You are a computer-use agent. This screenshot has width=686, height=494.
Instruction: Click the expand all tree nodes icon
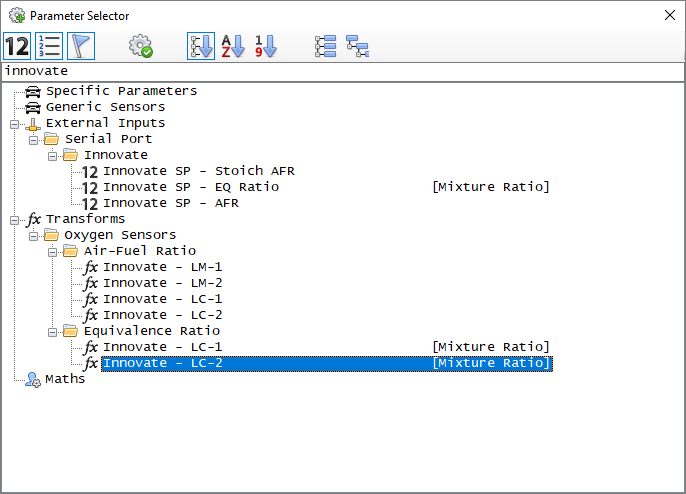tap(325, 46)
